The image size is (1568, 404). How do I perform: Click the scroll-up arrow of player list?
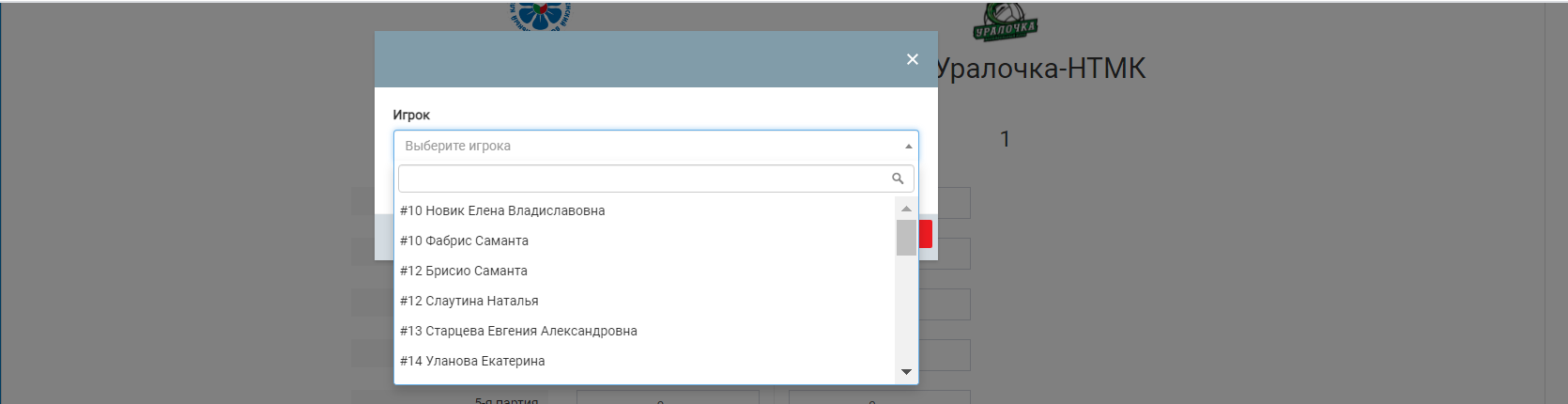[906, 209]
